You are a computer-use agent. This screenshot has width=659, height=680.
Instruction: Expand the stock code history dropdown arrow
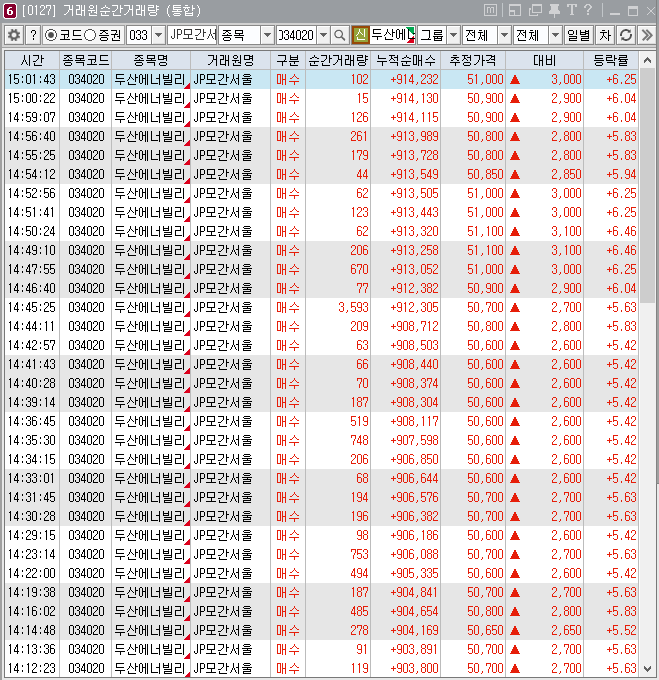point(323,35)
